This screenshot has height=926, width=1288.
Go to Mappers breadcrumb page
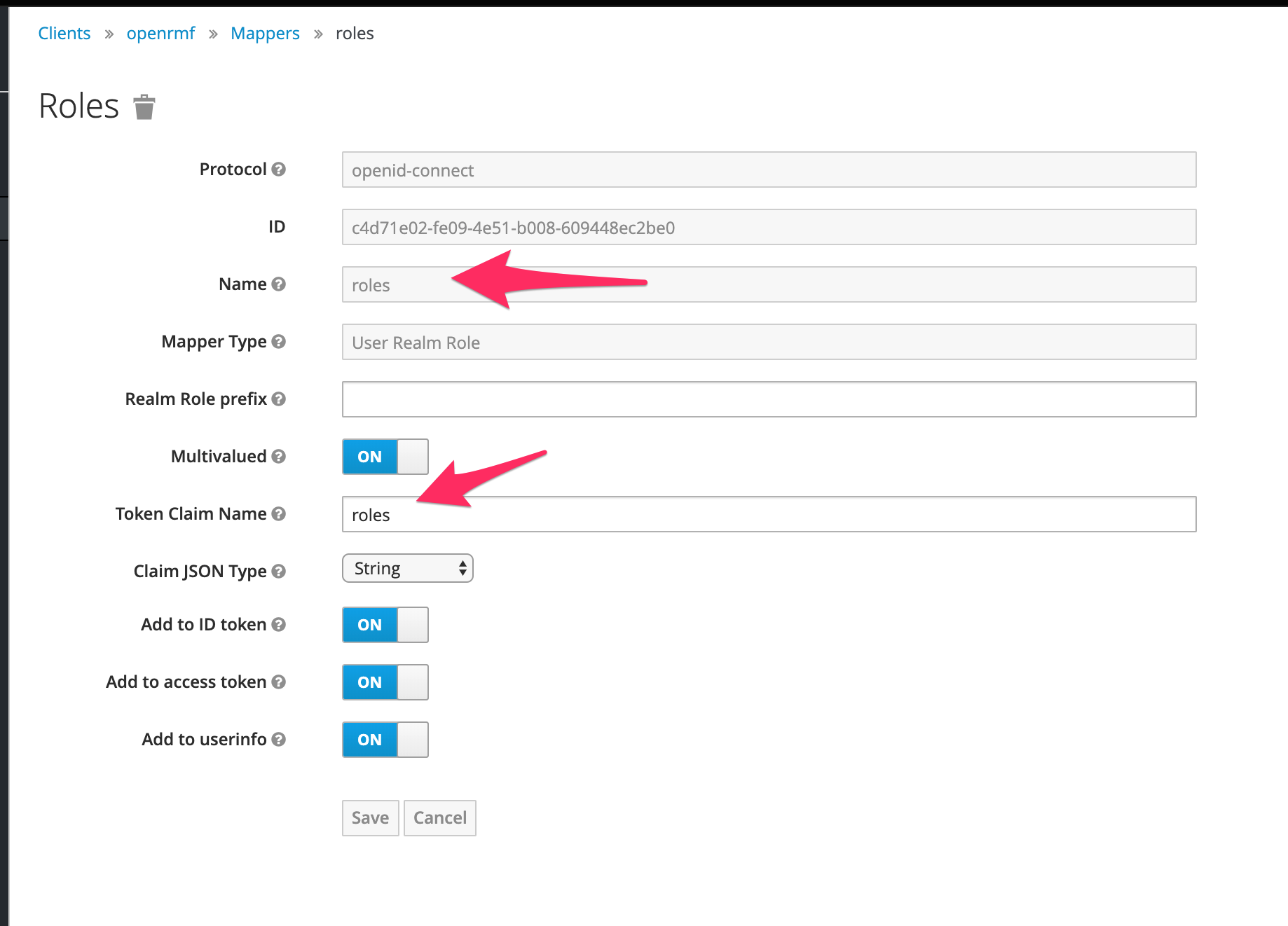click(x=265, y=33)
